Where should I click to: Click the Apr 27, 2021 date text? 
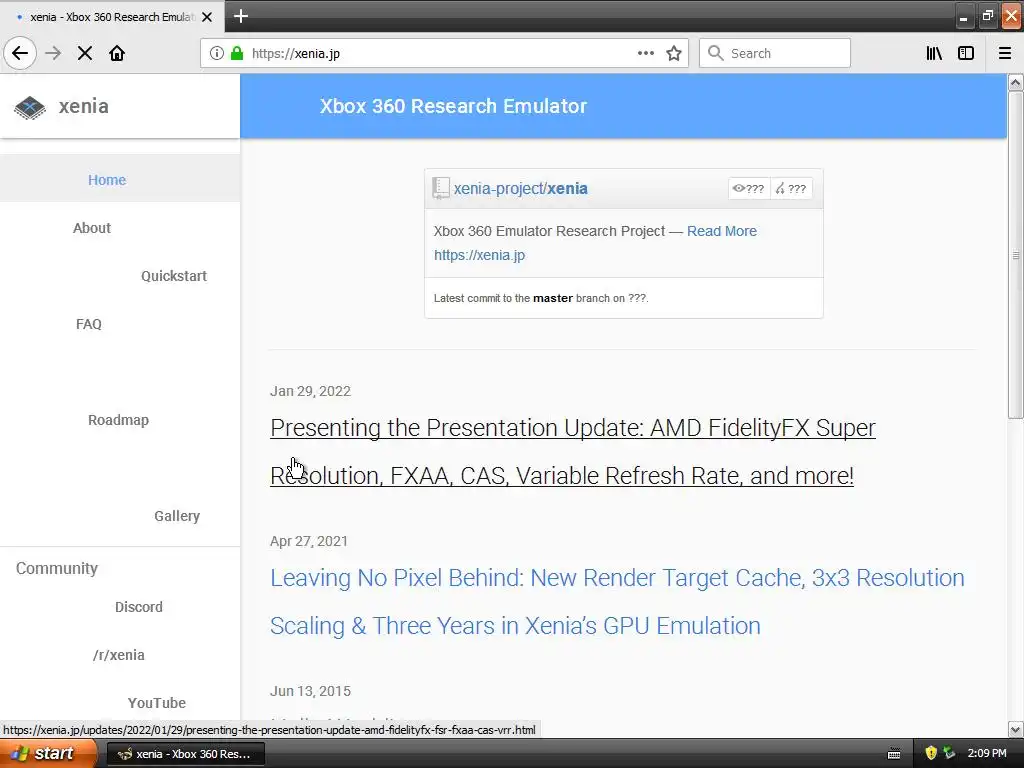coord(309,541)
